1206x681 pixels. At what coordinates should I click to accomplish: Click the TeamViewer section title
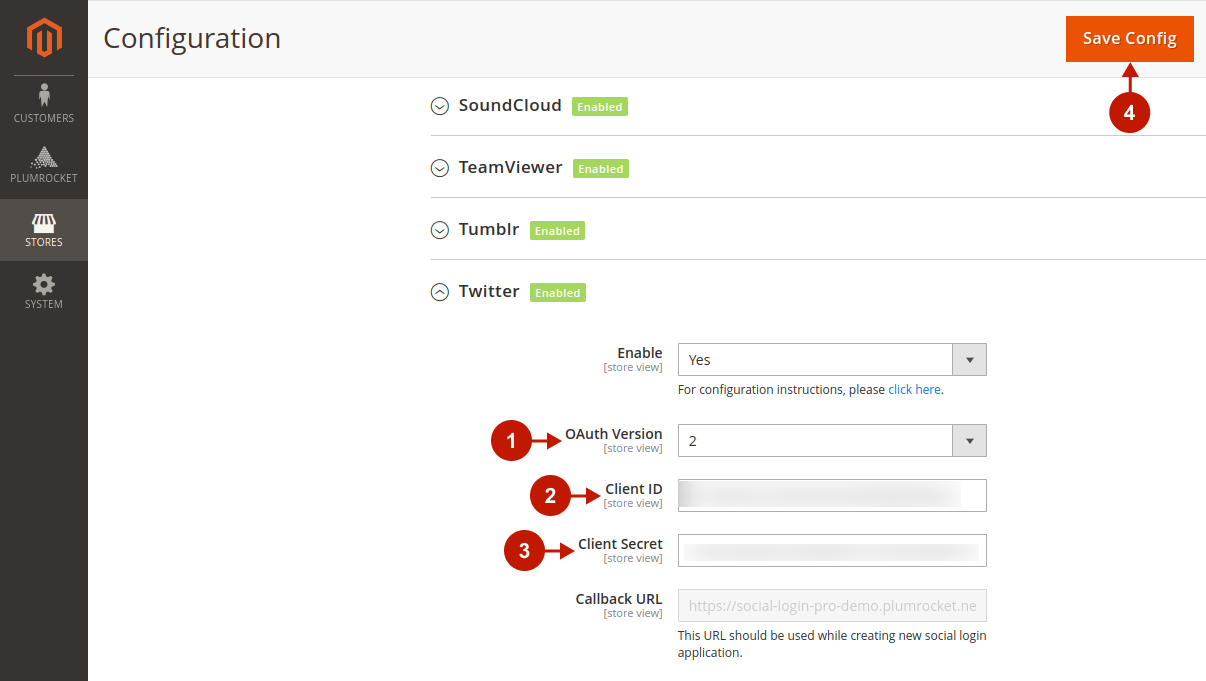tap(511, 167)
